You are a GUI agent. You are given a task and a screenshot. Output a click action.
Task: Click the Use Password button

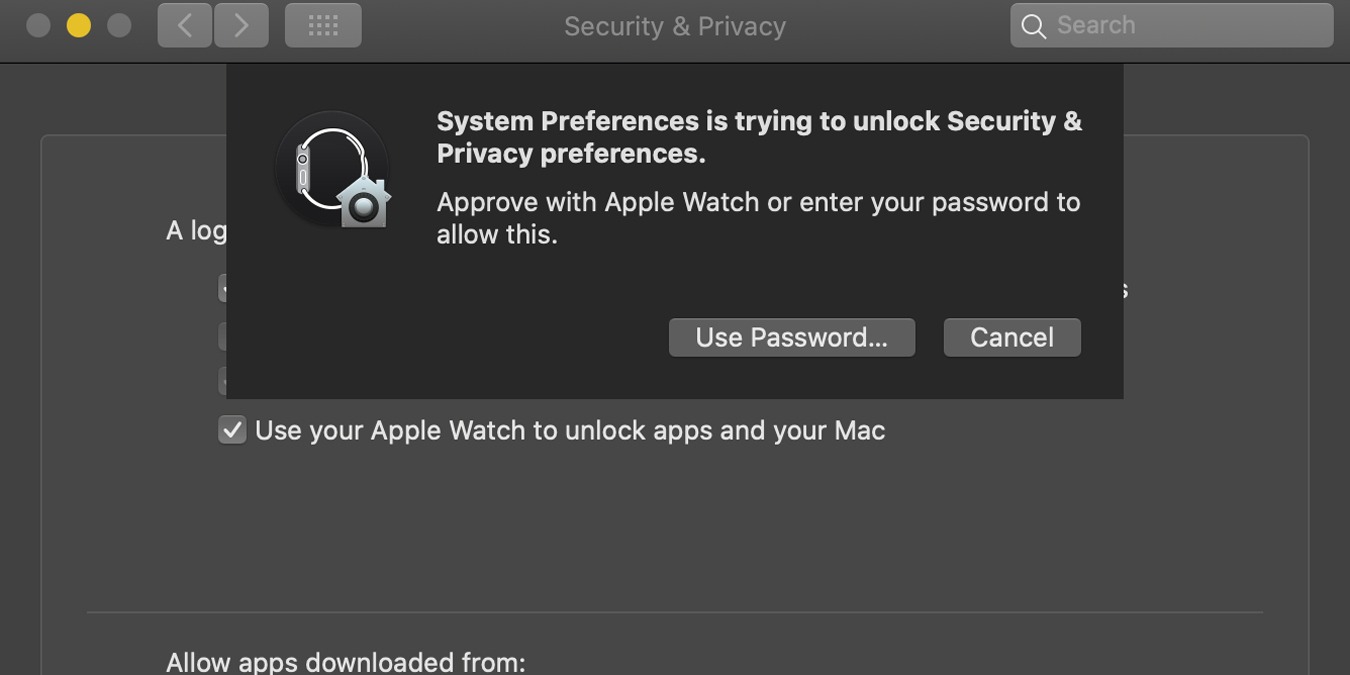[791, 337]
